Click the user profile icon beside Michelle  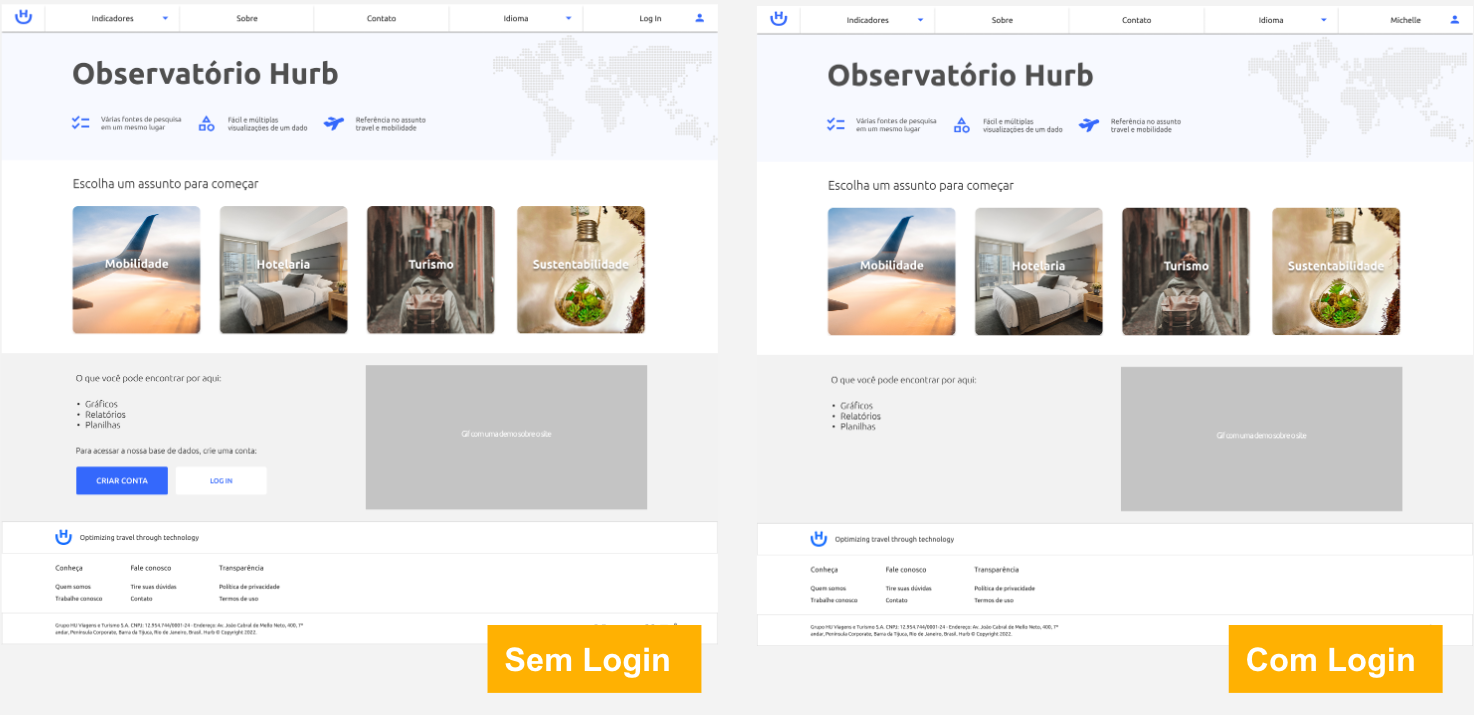point(1455,19)
